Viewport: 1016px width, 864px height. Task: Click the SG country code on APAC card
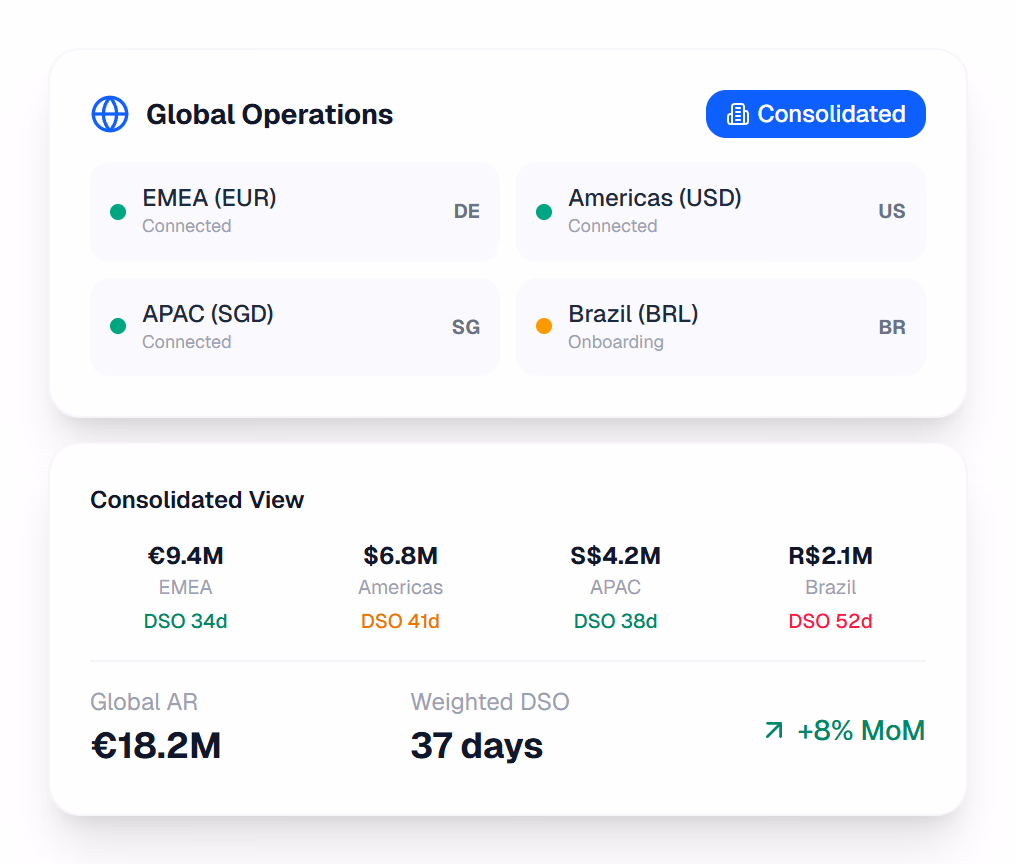(x=466, y=327)
